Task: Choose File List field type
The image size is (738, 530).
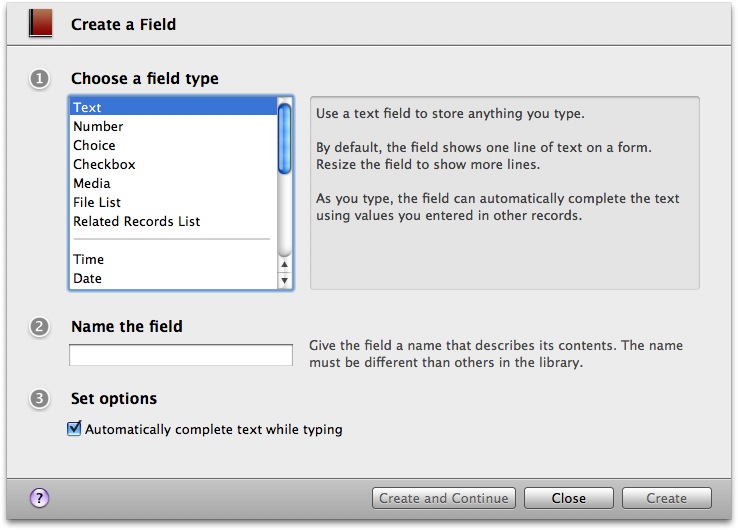Action: point(174,202)
